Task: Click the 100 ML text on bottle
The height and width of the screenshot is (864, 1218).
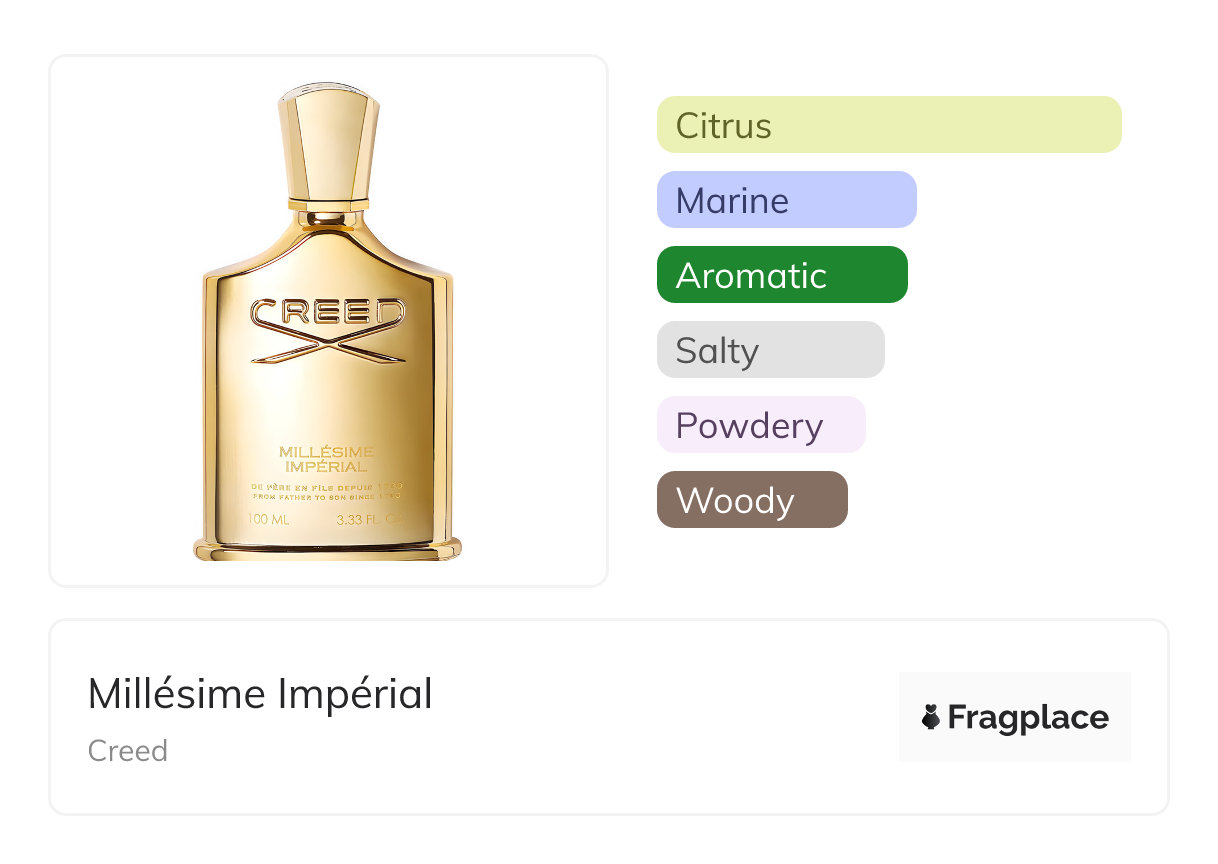Action: pyautogui.click(x=269, y=519)
